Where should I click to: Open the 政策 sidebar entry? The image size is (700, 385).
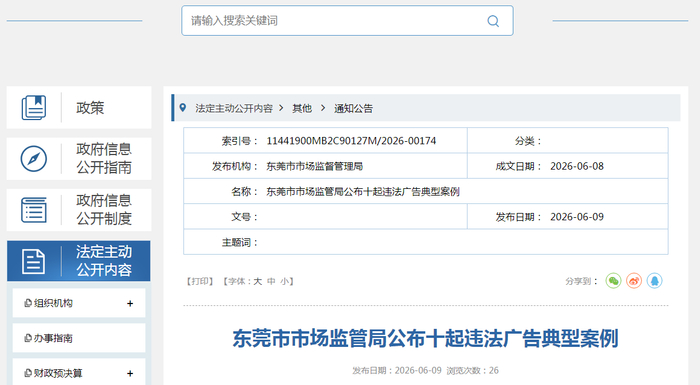[x=79, y=108]
